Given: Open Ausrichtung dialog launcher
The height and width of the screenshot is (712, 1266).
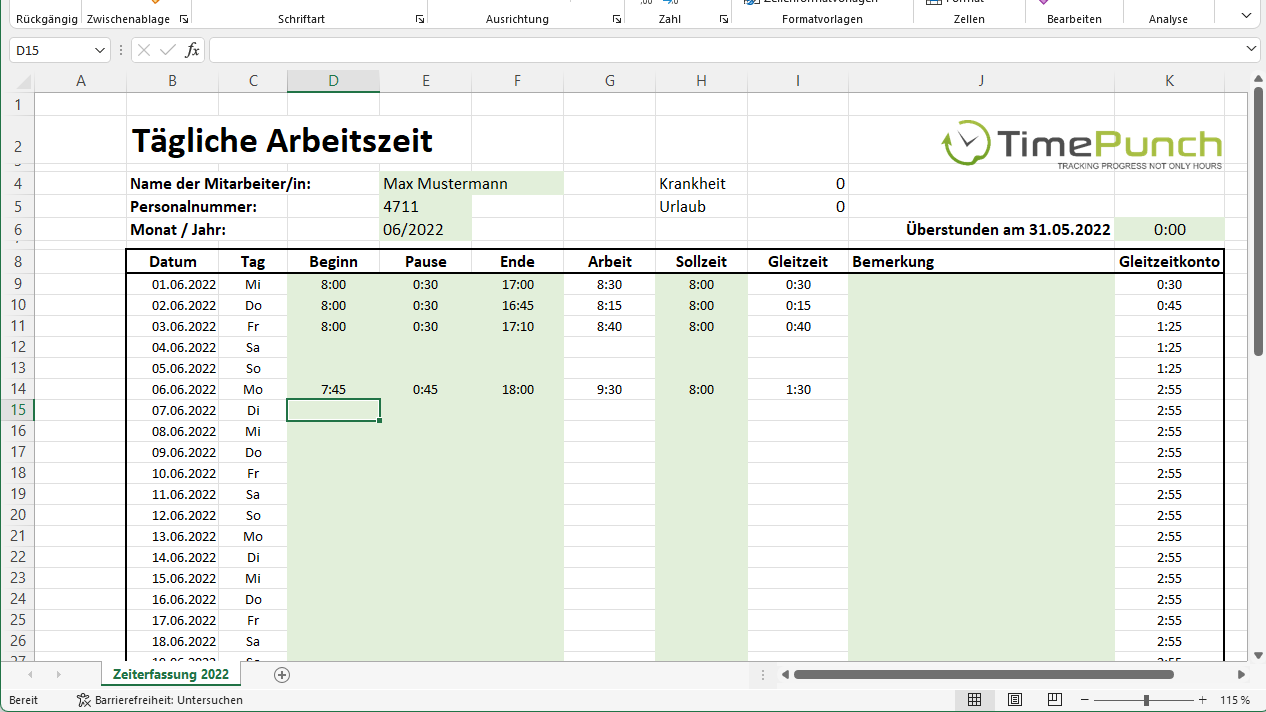Looking at the screenshot, I should tap(615, 19).
